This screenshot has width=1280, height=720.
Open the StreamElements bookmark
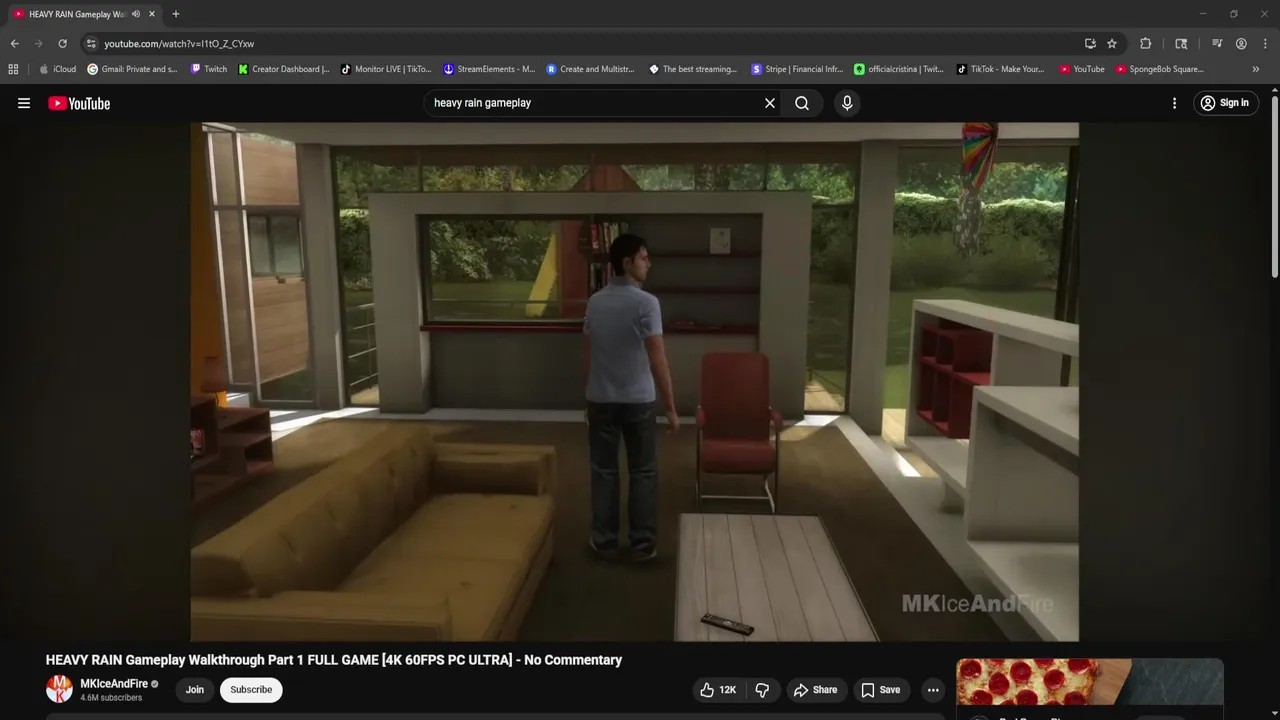(489, 69)
